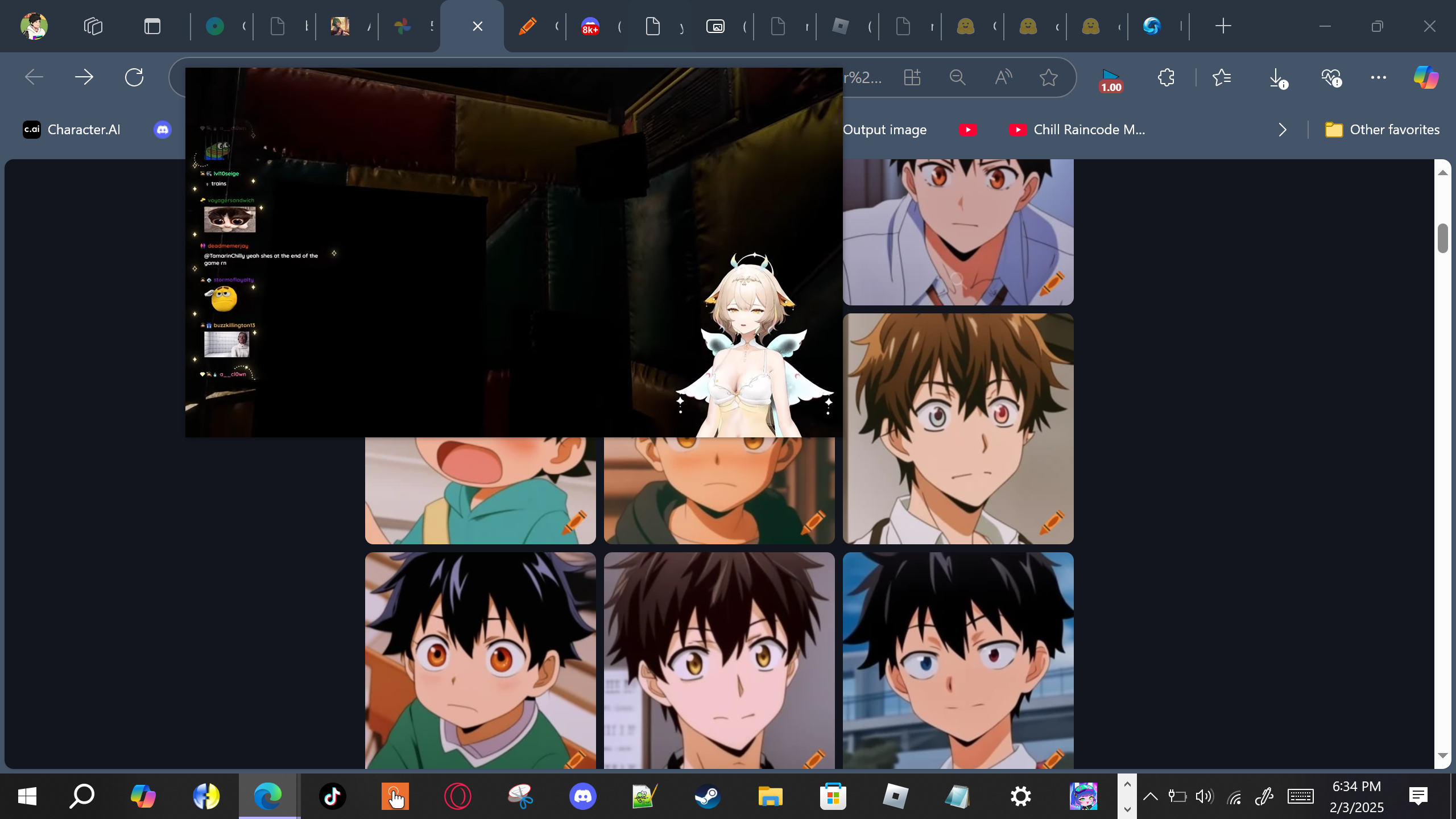Switch to the teal circle tab

(x=215, y=26)
